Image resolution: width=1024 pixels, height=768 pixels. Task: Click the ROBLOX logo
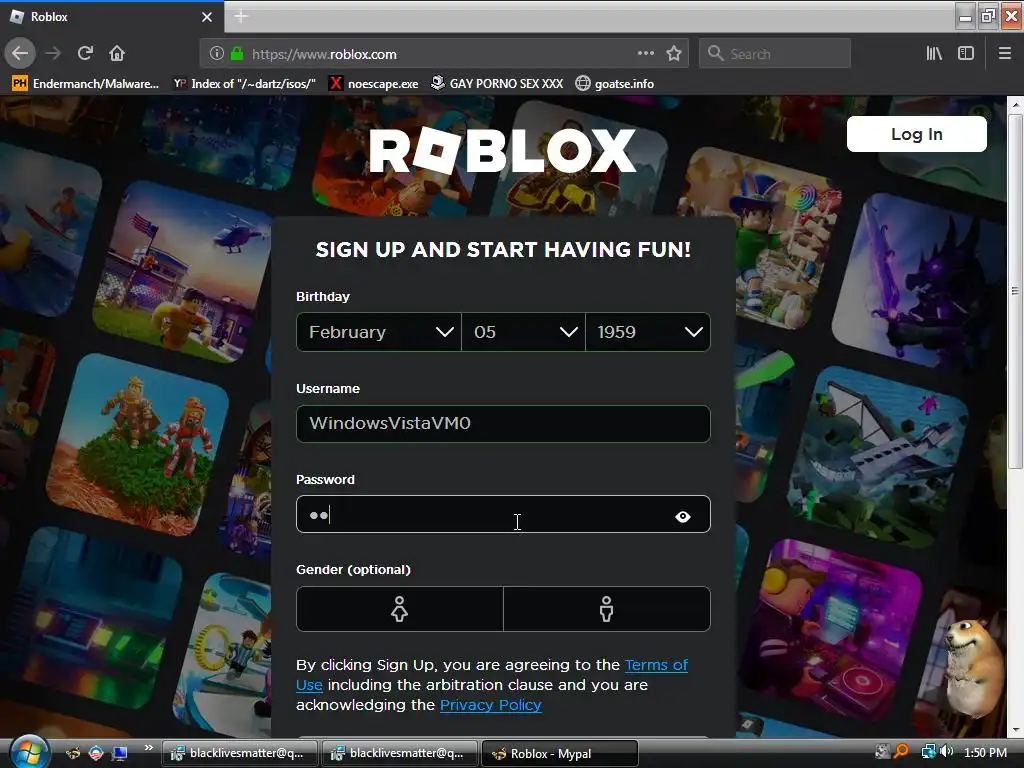click(x=503, y=150)
